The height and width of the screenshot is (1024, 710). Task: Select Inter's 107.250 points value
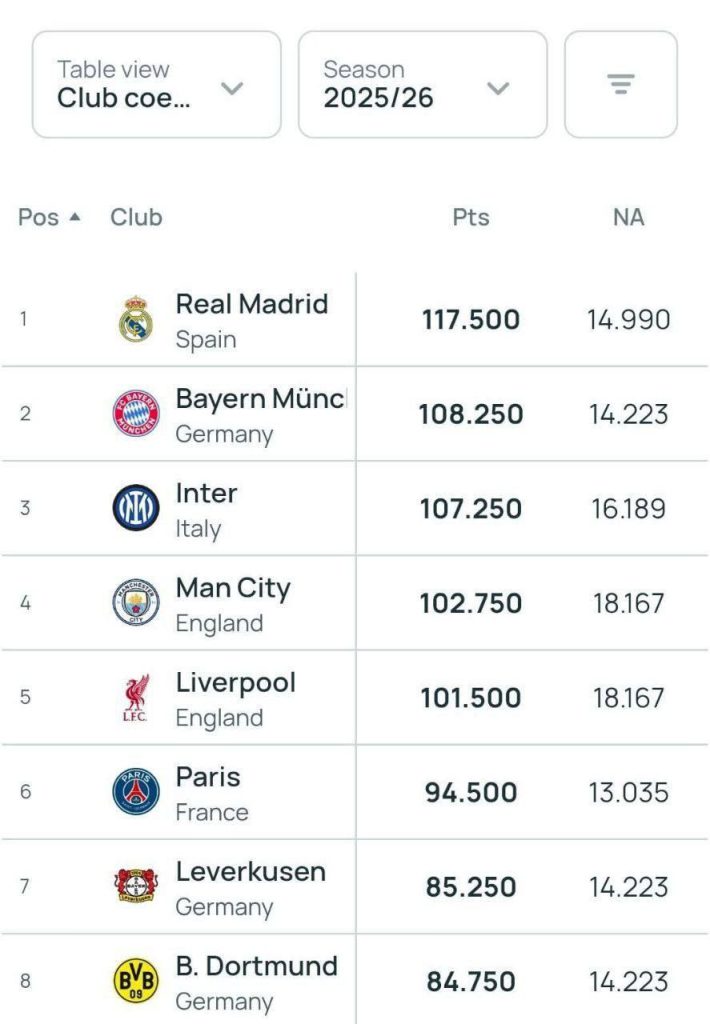[x=470, y=508]
